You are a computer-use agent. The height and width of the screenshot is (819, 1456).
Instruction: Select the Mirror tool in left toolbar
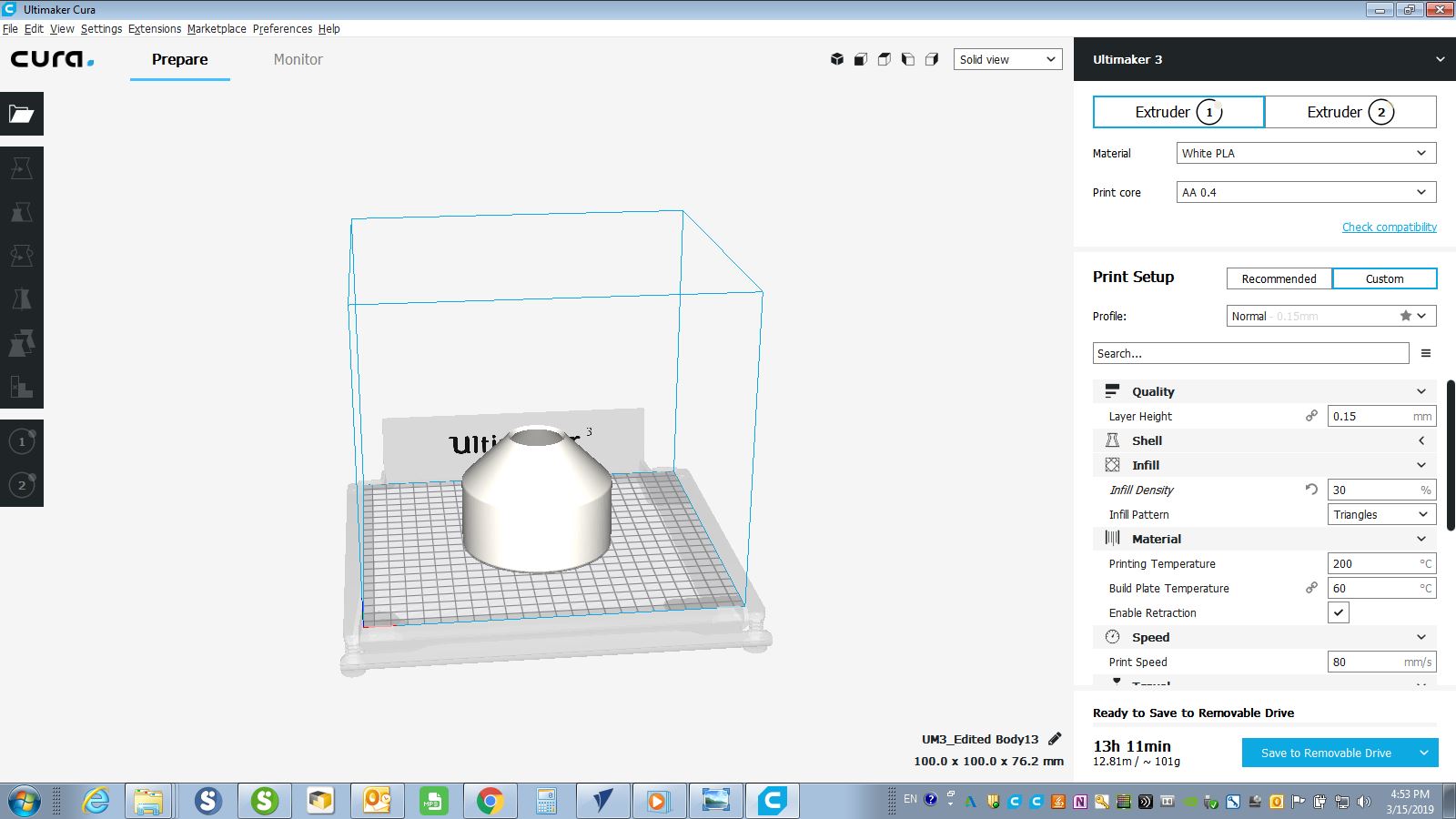[22, 299]
